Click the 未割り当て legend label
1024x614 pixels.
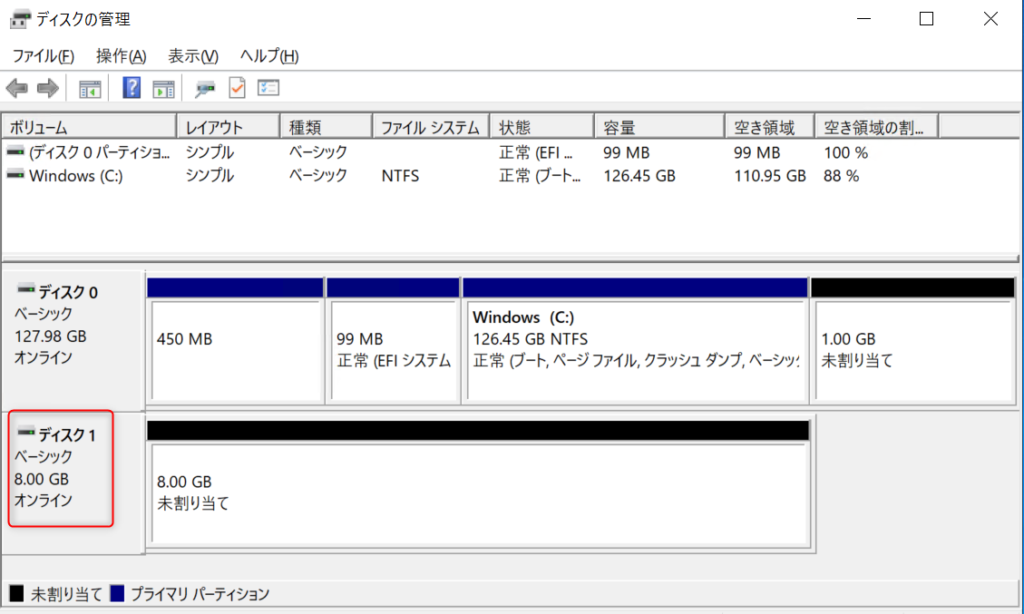tap(67, 594)
